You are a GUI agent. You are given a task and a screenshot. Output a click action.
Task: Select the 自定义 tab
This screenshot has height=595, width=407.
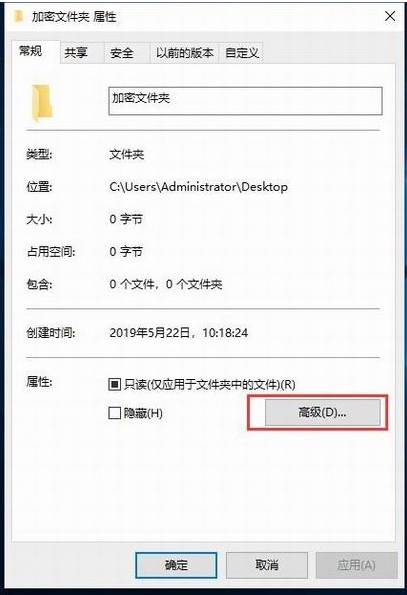click(x=241, y=53)
